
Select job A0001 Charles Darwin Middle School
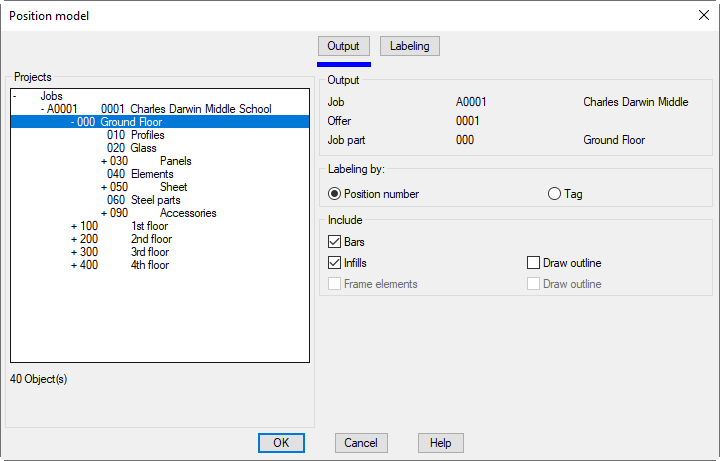200,109
